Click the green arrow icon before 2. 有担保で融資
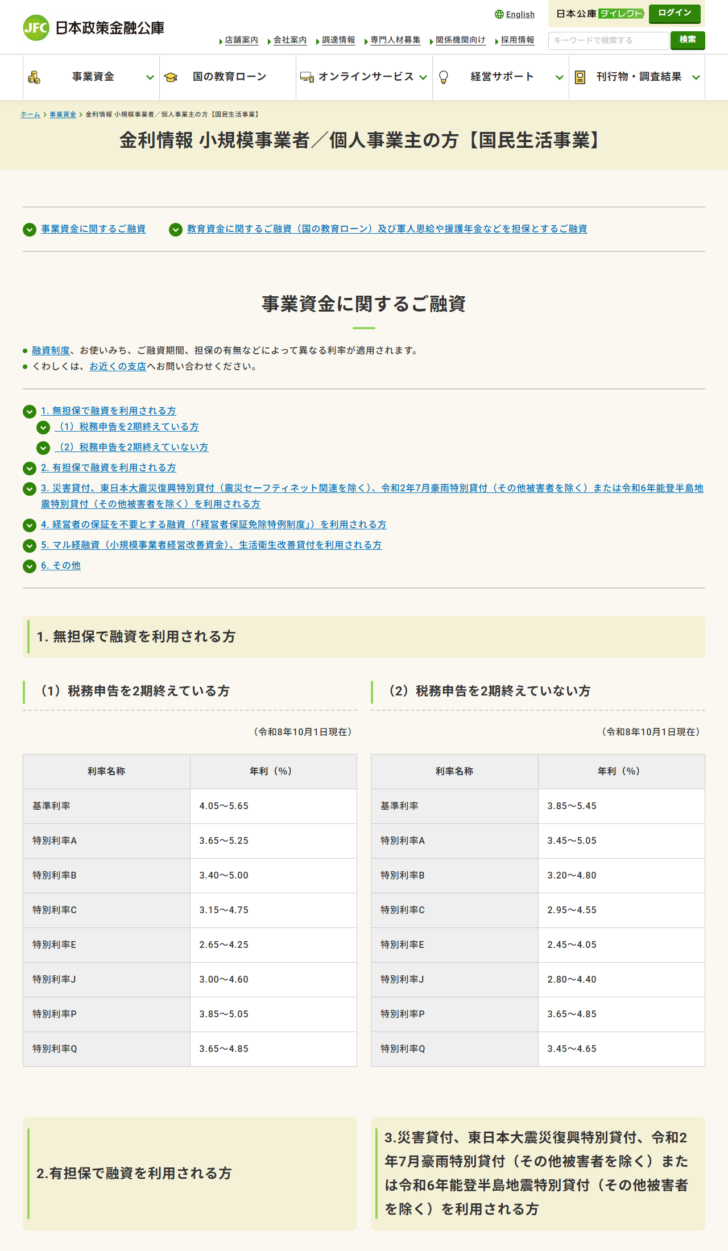The height and width of the screenshot is (1251, 728). tap(29, 468)
